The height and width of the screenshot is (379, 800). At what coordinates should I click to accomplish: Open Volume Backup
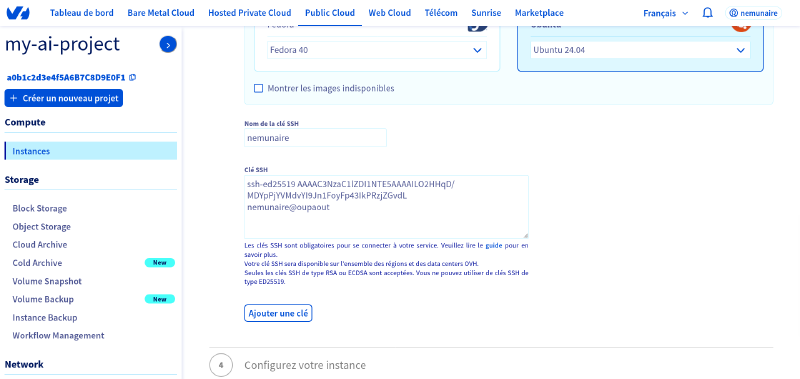(x=43, y=299)
